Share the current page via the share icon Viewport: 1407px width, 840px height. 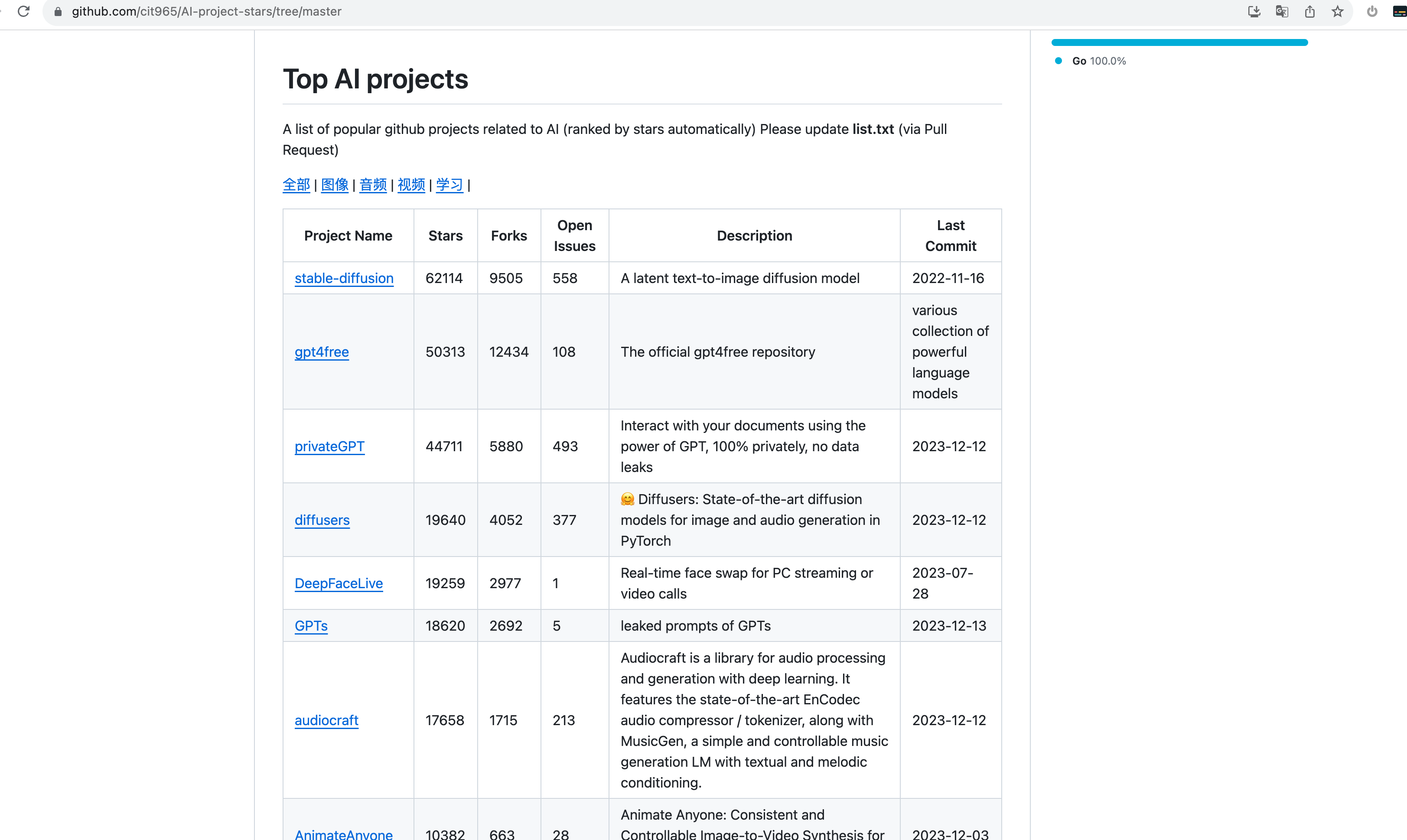point(1309,11)
